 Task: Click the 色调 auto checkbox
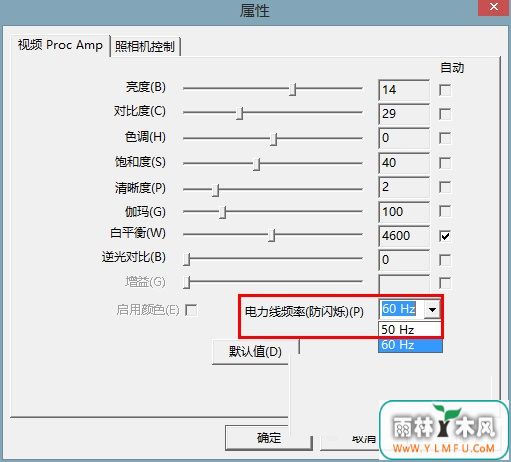pyautogui.click(x=445, y=138)
